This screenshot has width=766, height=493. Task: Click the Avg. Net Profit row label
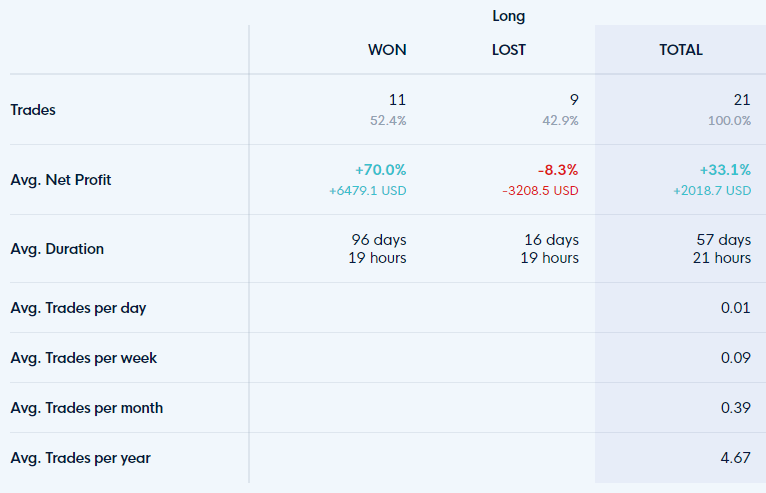tap(61, 180)
